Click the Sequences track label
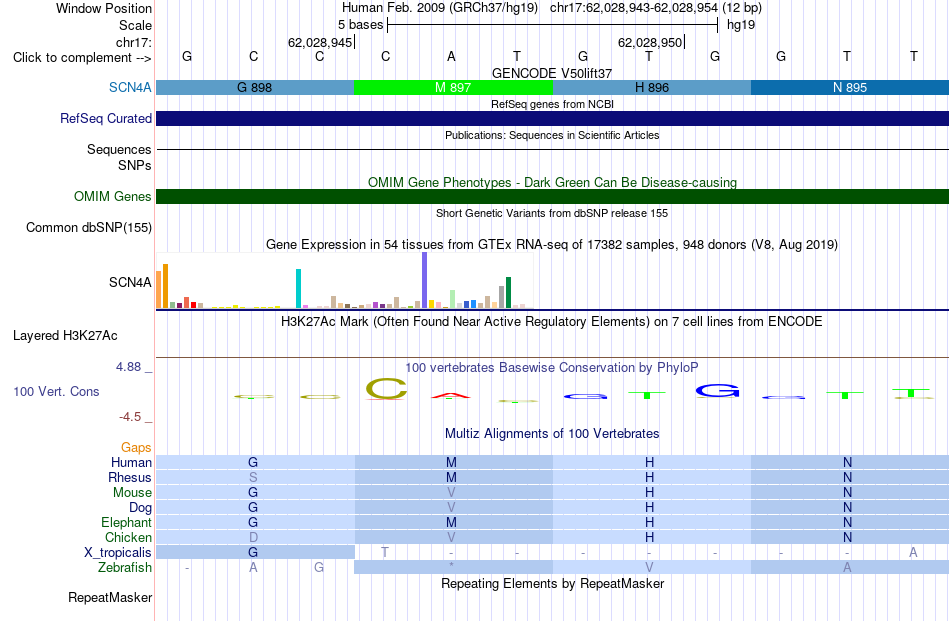 pyautogui.click(x=119, y=149)
